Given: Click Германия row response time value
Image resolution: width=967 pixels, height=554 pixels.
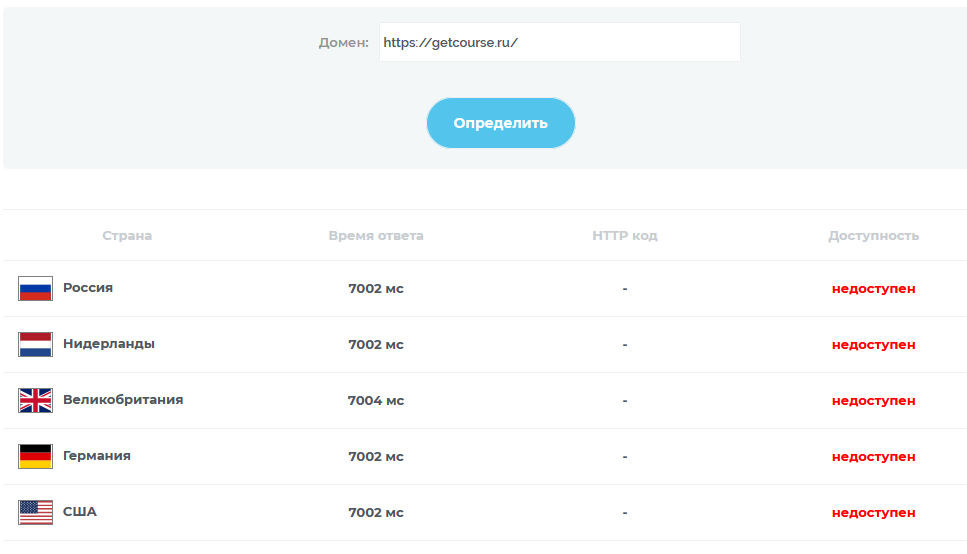Looking at the screenshot, I should point(376,457).
